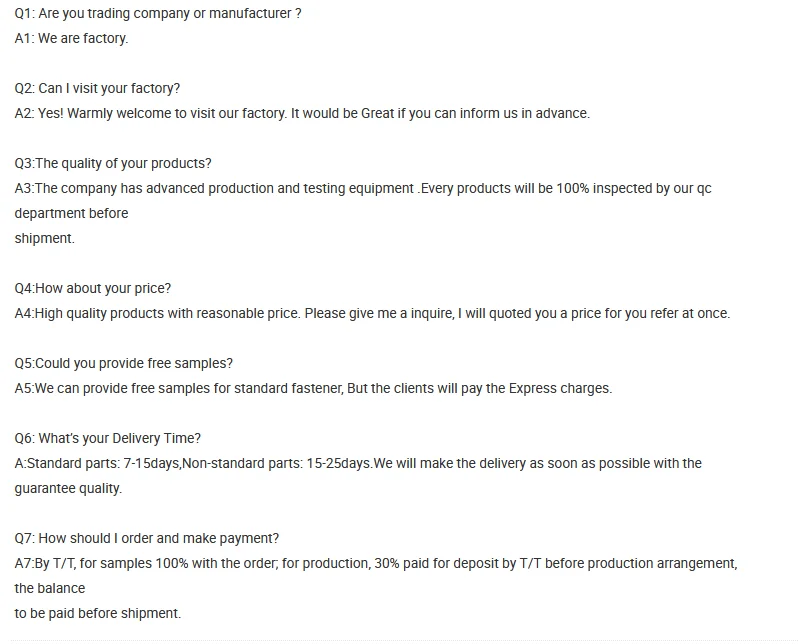The image size is (799, 644).
Task: Click the standalone word 'shipment.' under A3
Action: coord(44,238)
